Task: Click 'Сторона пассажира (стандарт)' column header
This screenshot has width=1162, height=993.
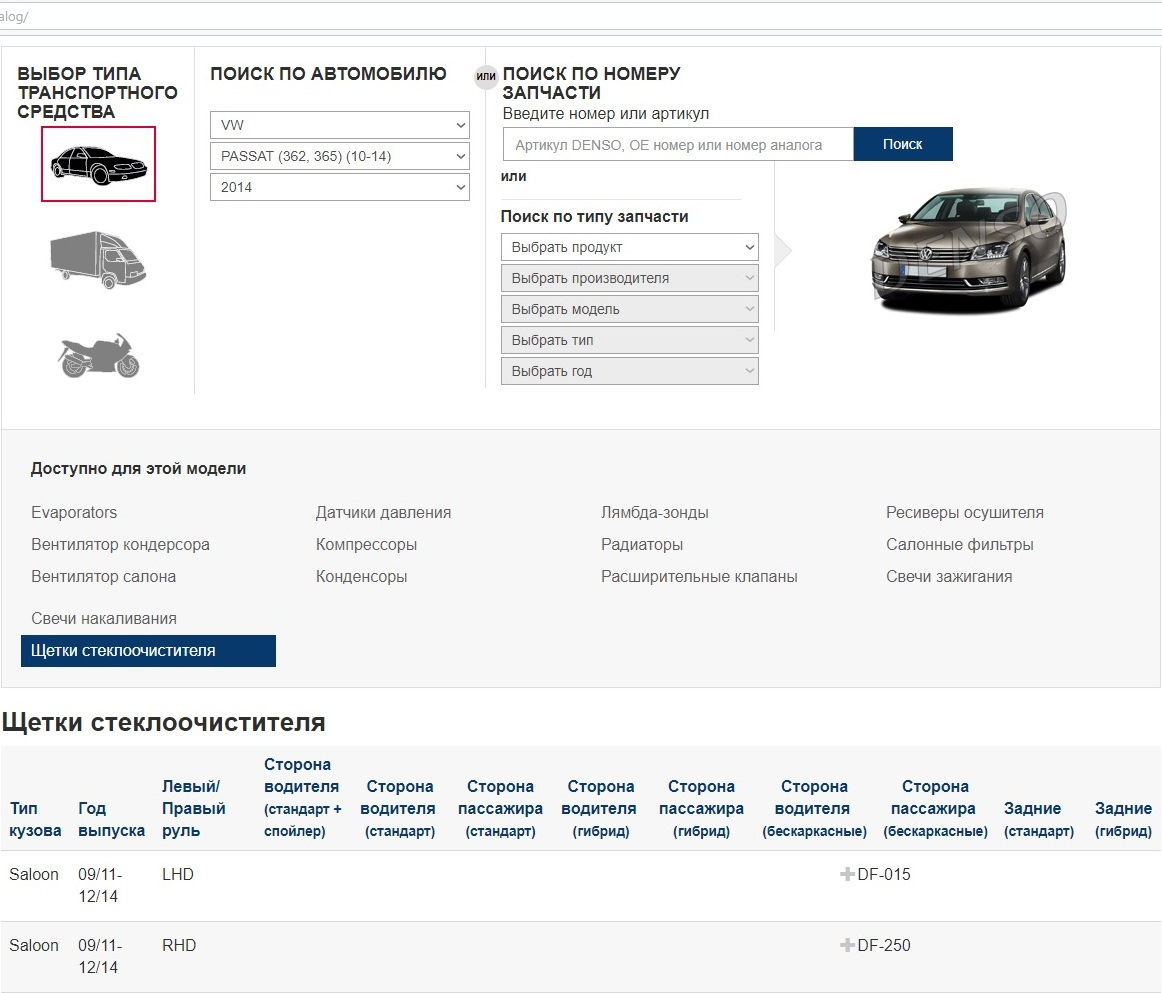Action: (x=500, y=808)
